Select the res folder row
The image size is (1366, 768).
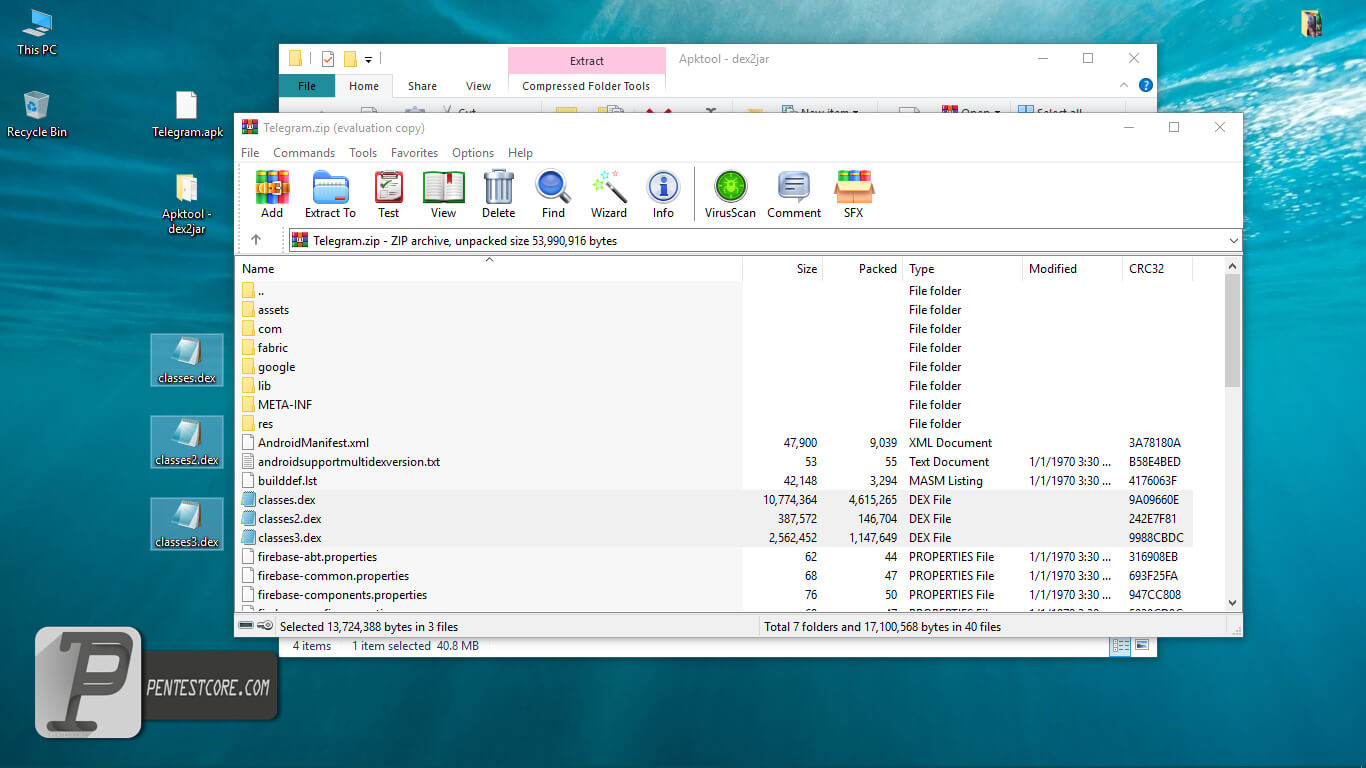pyautogui.click(x=714, y=424)
